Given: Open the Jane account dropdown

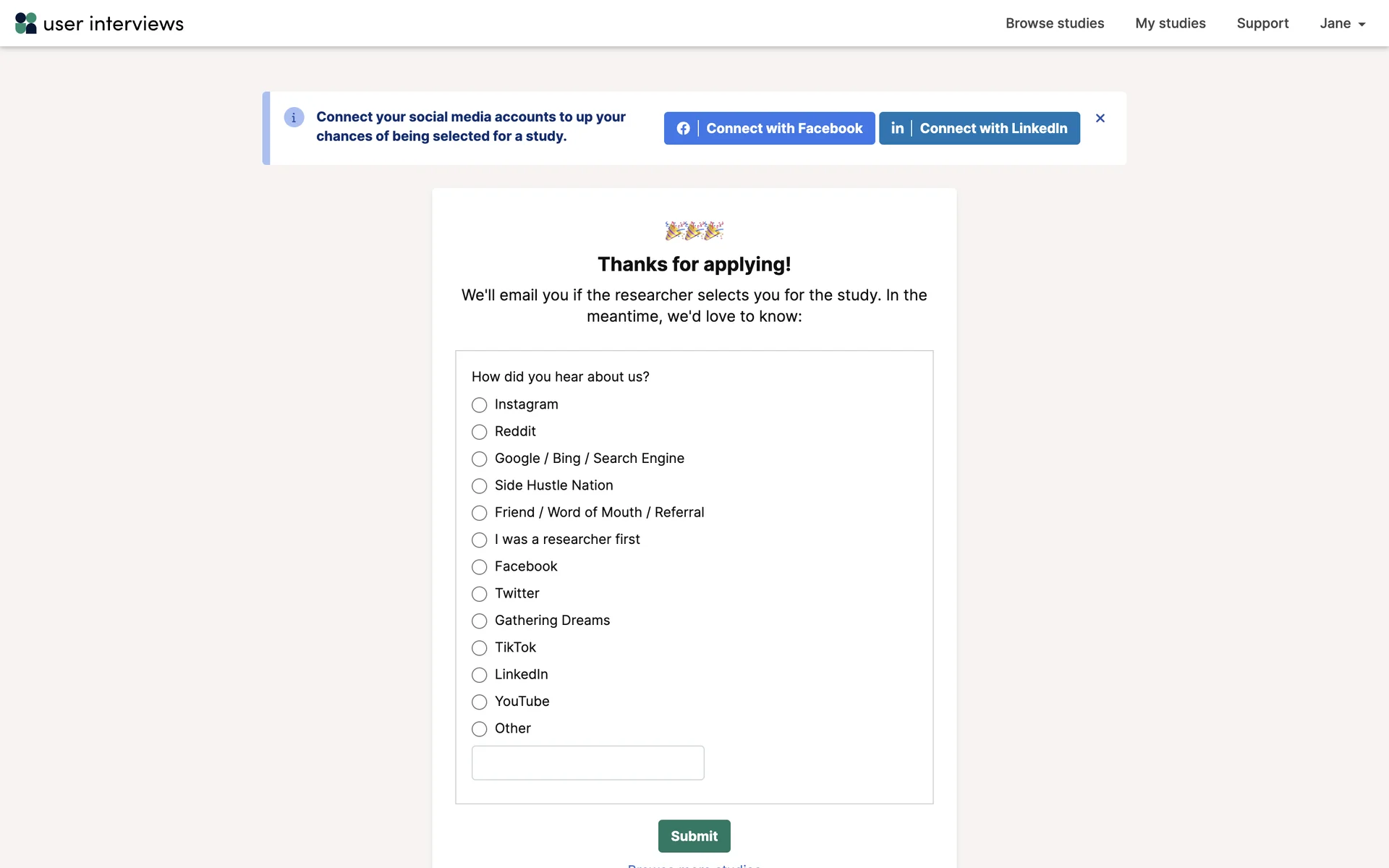Looking at the screenshot, I should click(1342, 23).
